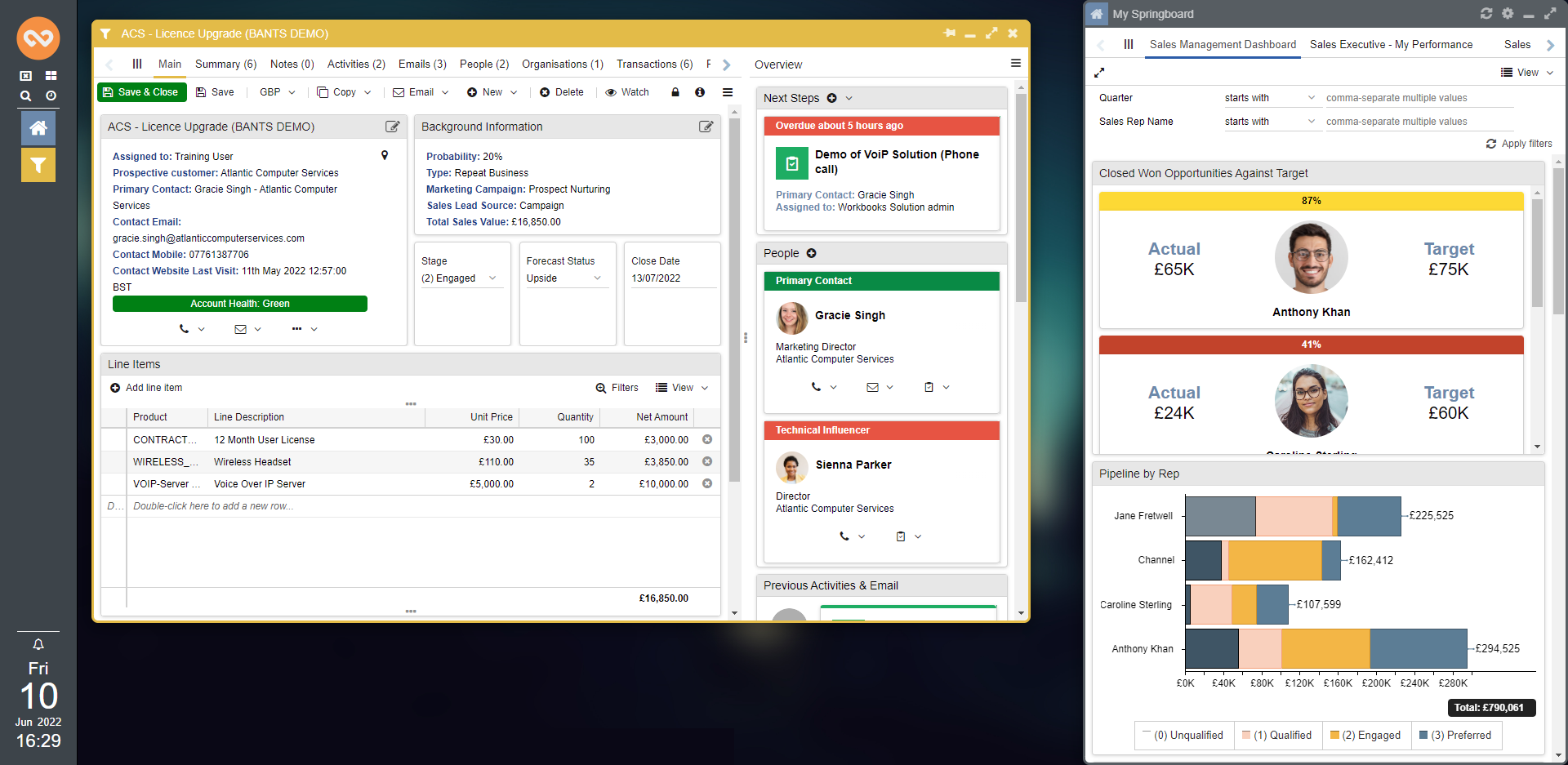The height and width of the screenshot is (765, 1568).
Task: Click the map pin icon beside Assigned to
Action: click(385, 155)
